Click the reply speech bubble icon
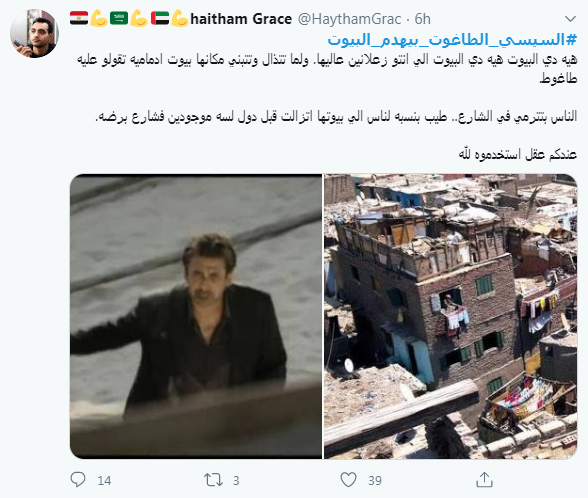This screenshot has height=498, width=588. 78,480
